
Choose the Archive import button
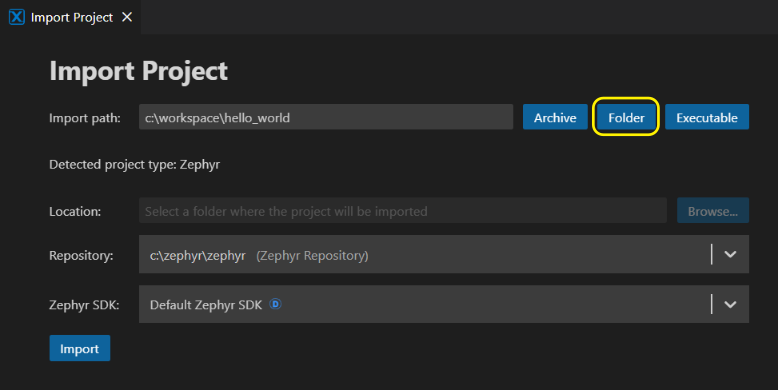point(555,117)
